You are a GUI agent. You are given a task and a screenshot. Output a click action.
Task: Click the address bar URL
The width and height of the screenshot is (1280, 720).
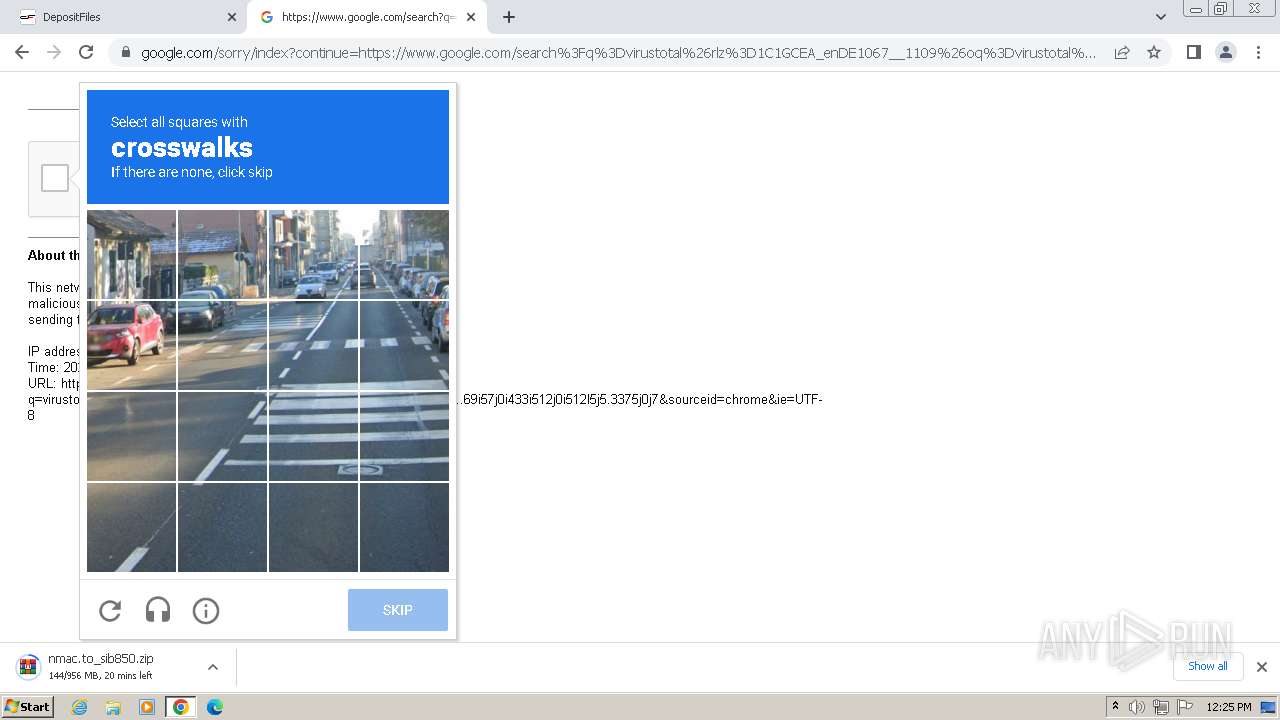coord(618,52)
